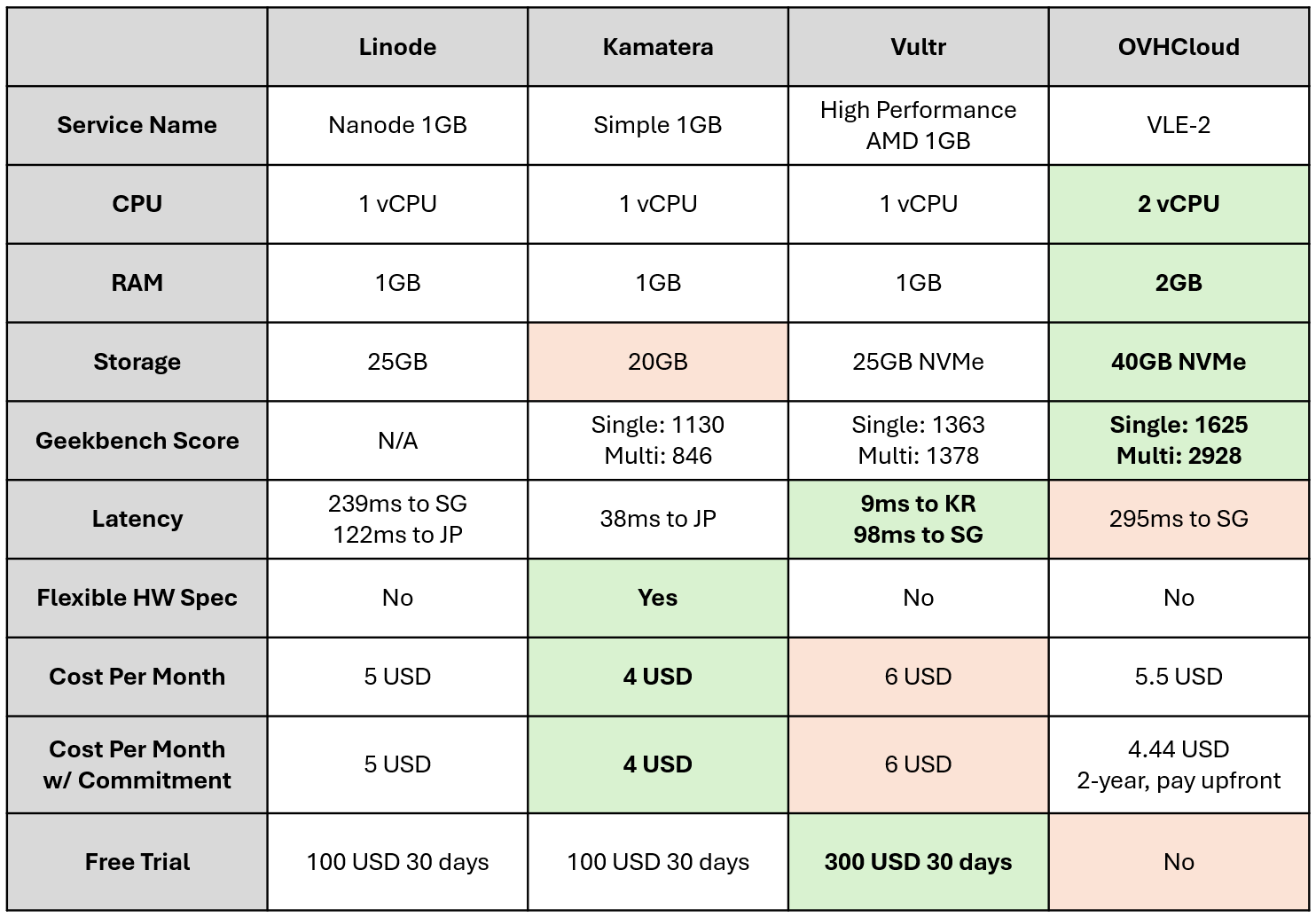Select the 4.44 USD 2-year commitment cell
The height and width of the screenshot is (917, 1316).
pos(1179,764)
